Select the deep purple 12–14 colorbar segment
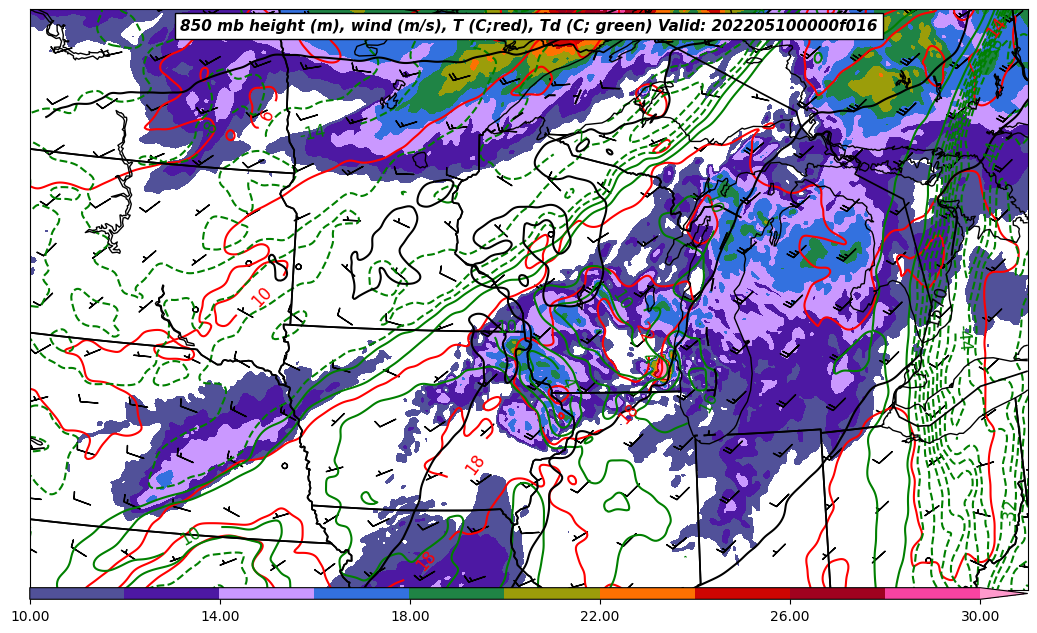The height and width of the screenshot is (633, 1037). (172, 593)
